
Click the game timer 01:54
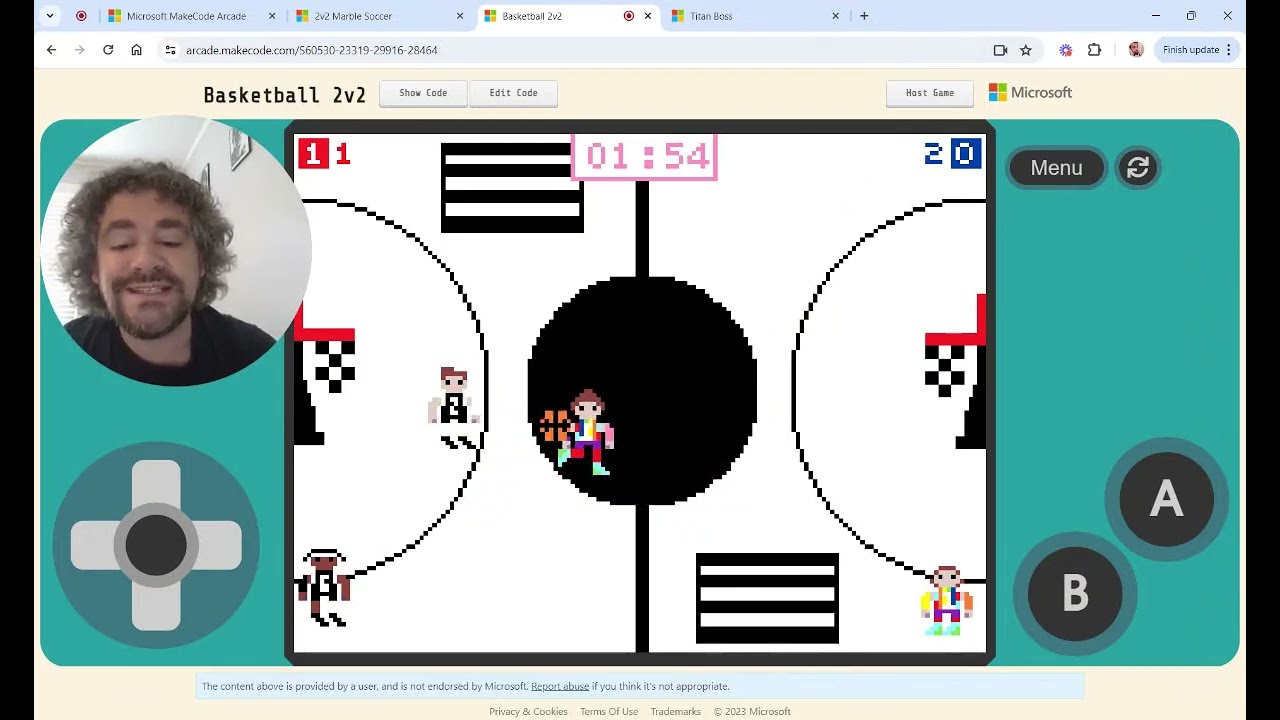[x=644, y=156]
